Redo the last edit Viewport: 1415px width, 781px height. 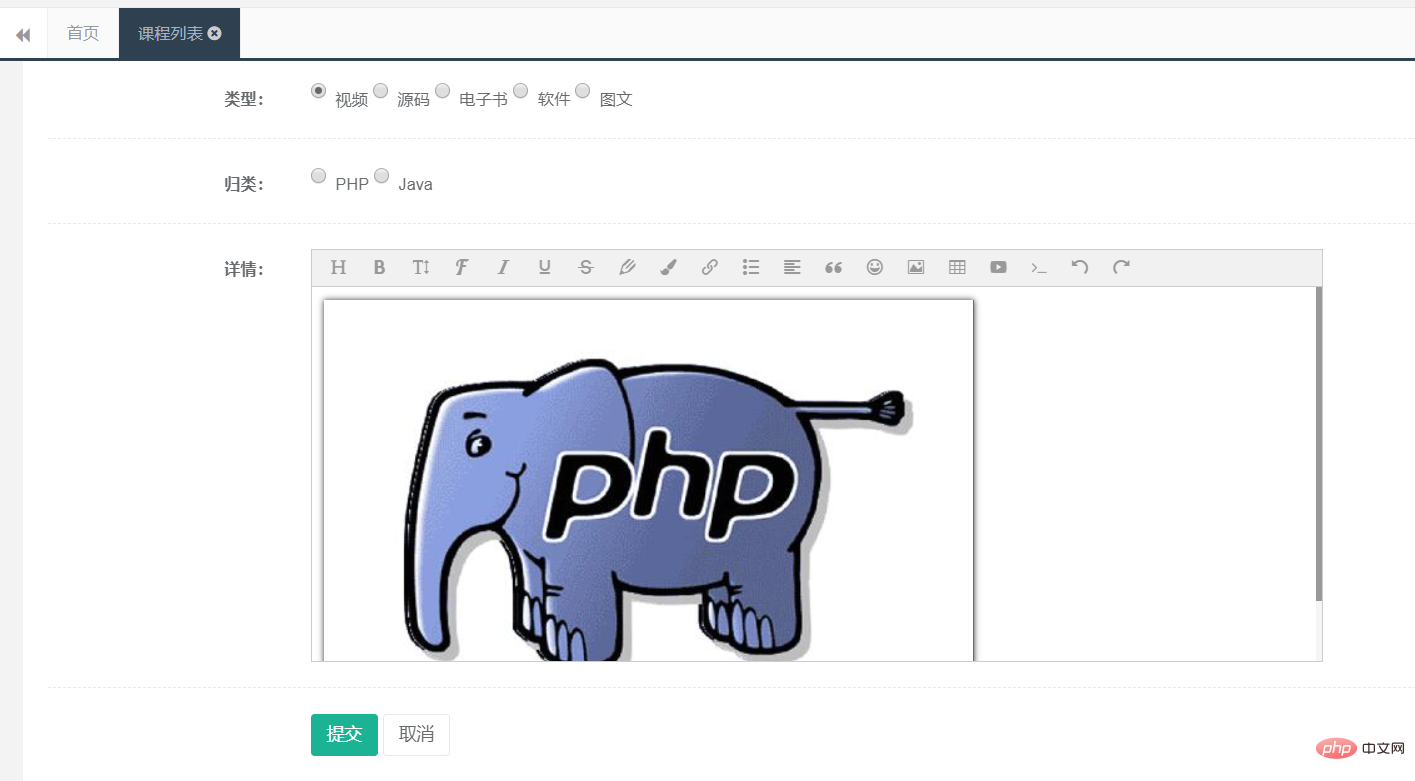[1122, 267]
